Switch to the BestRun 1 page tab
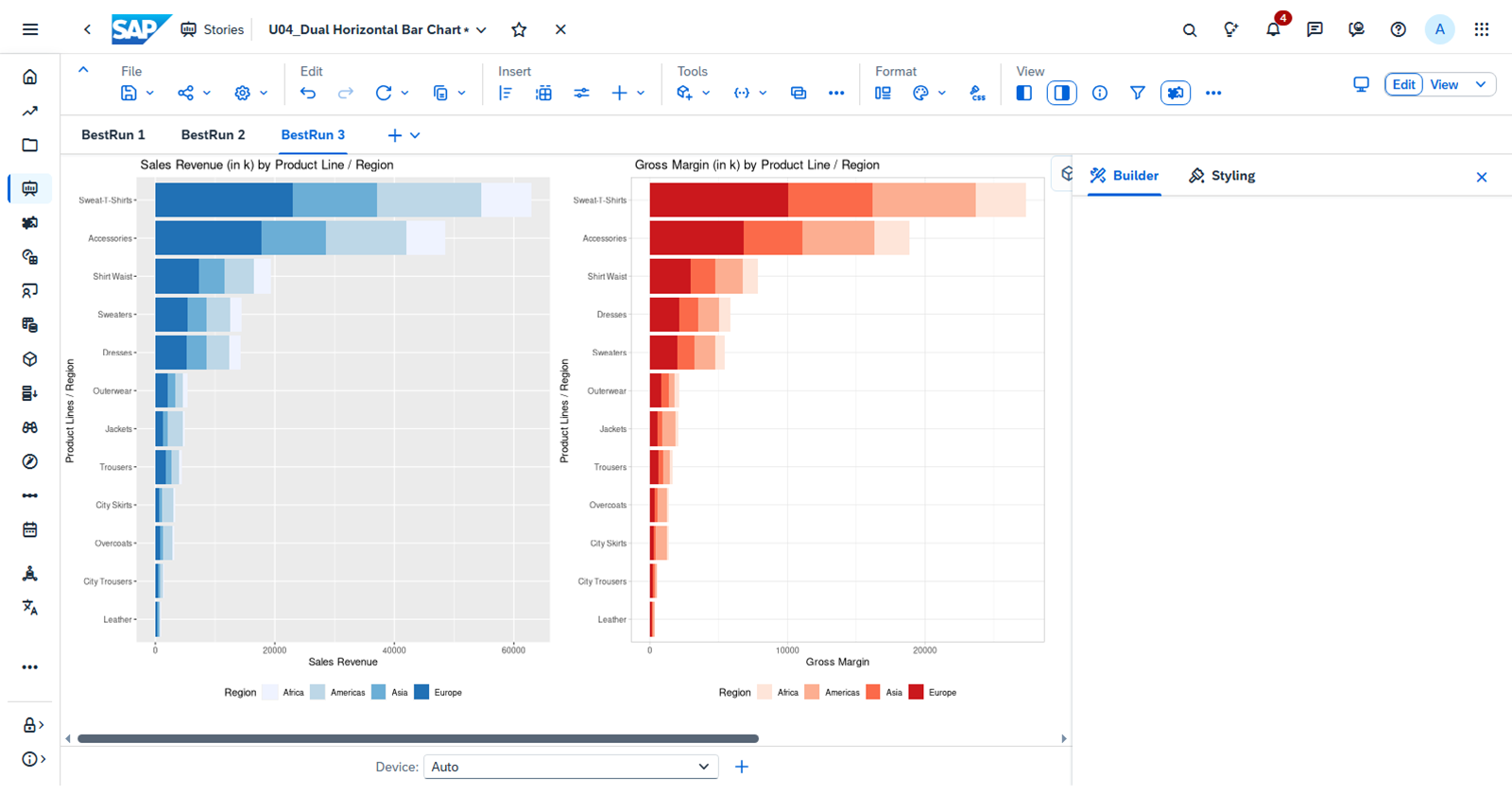1512x795 pixels. [113, 135]
